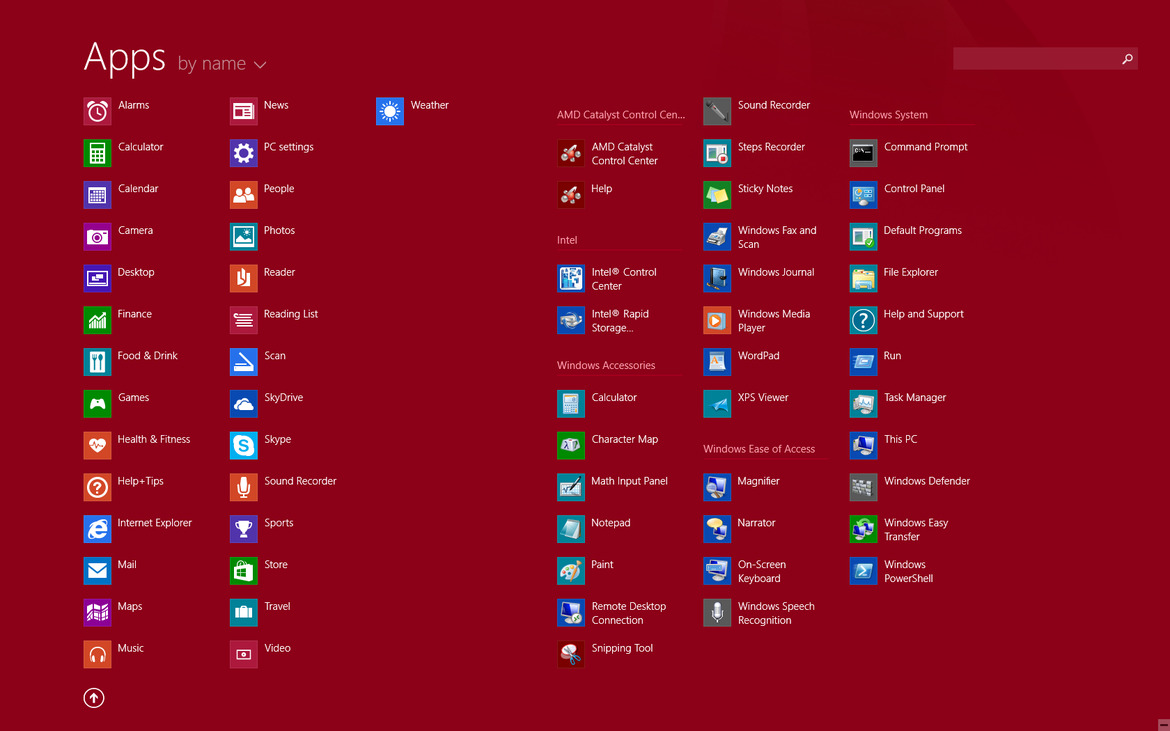Open the Reading List icon
1170x731 pixels.
pos(243,320)
